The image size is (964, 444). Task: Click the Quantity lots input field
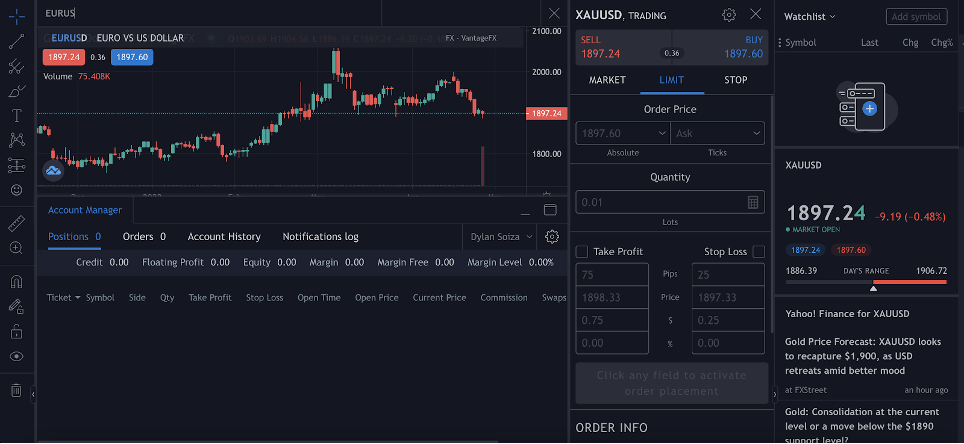[670, 202]
